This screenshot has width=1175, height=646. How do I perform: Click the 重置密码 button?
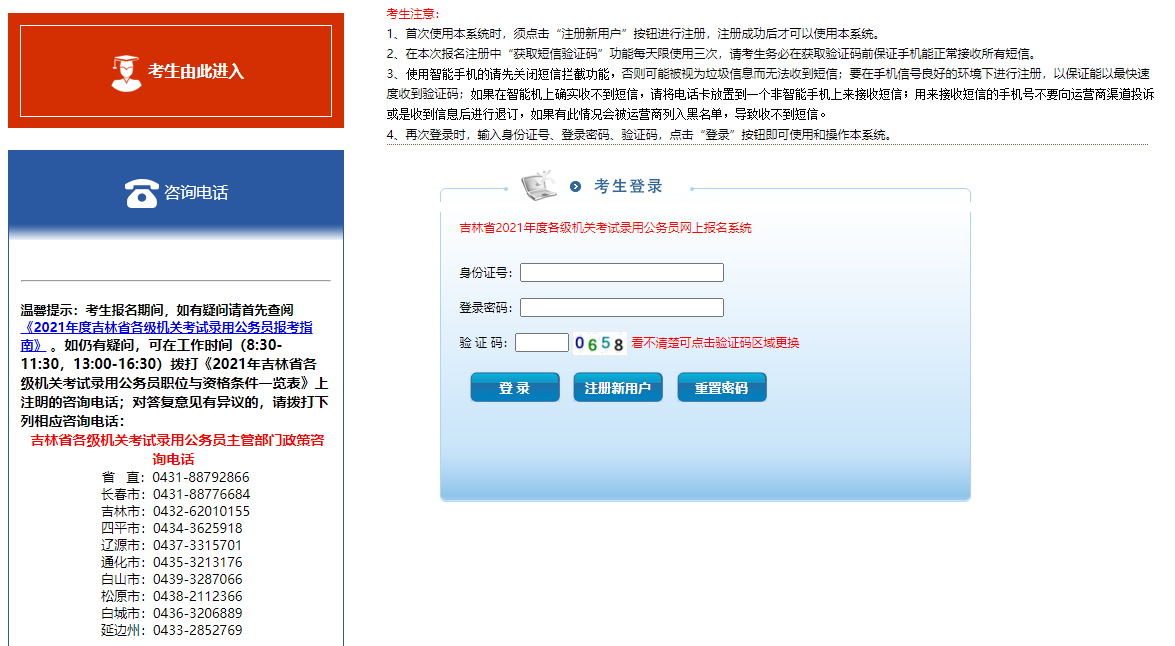coord(722,387)
